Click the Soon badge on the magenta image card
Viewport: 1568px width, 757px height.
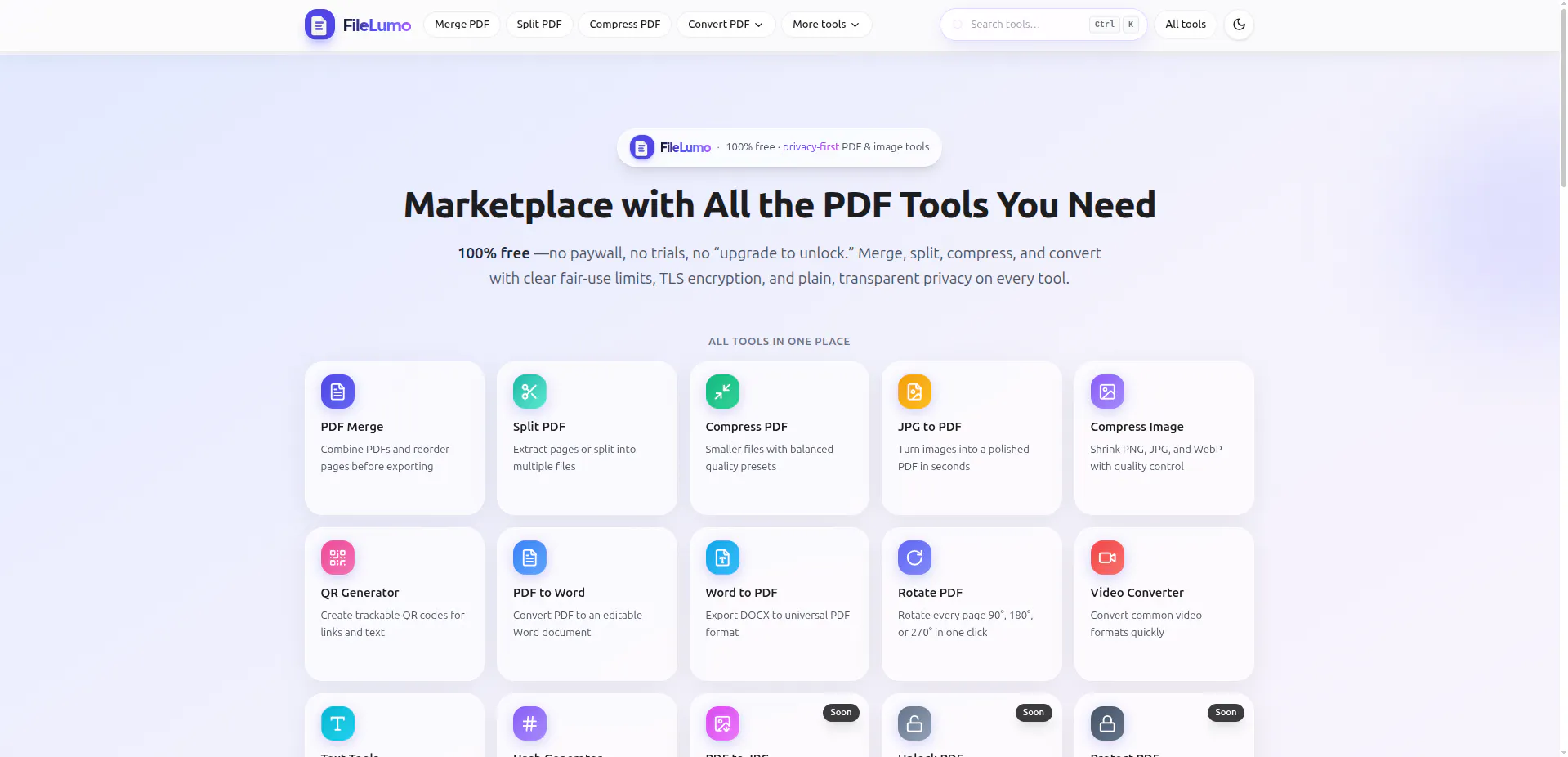click(x=841, y=713)
